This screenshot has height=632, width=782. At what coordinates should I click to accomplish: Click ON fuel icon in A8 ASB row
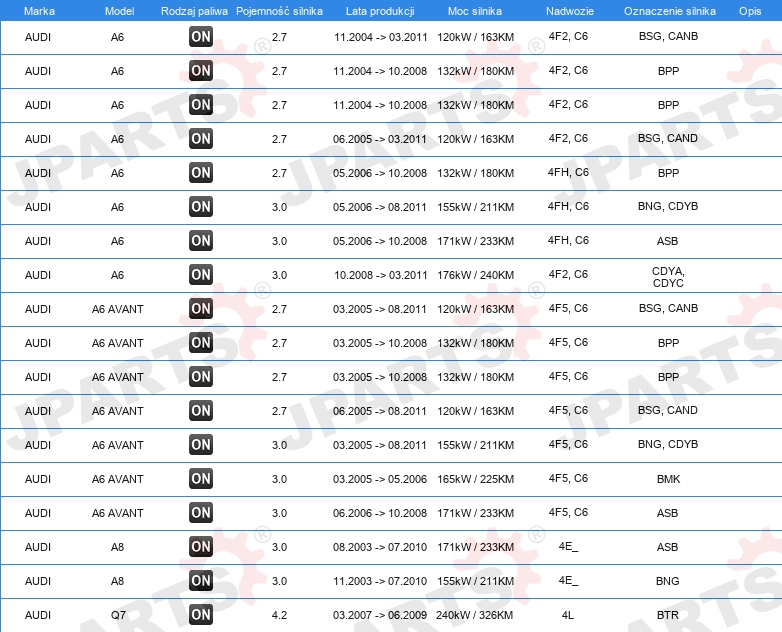(201, 546)
